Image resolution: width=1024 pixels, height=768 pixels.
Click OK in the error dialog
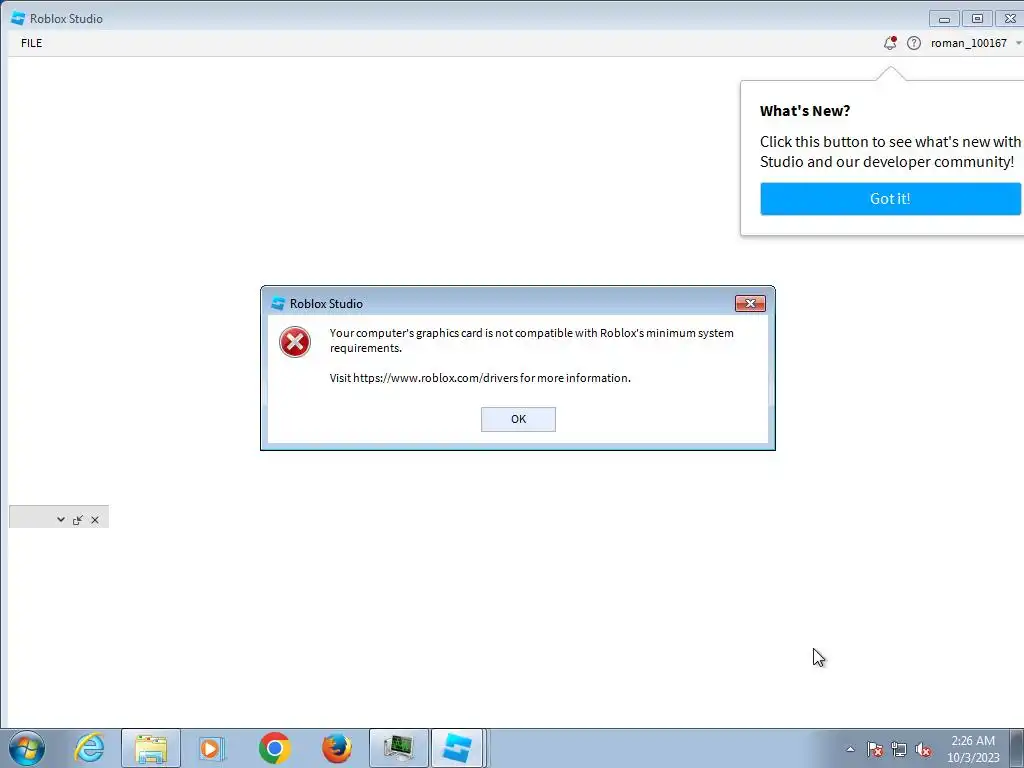[518, 419]
